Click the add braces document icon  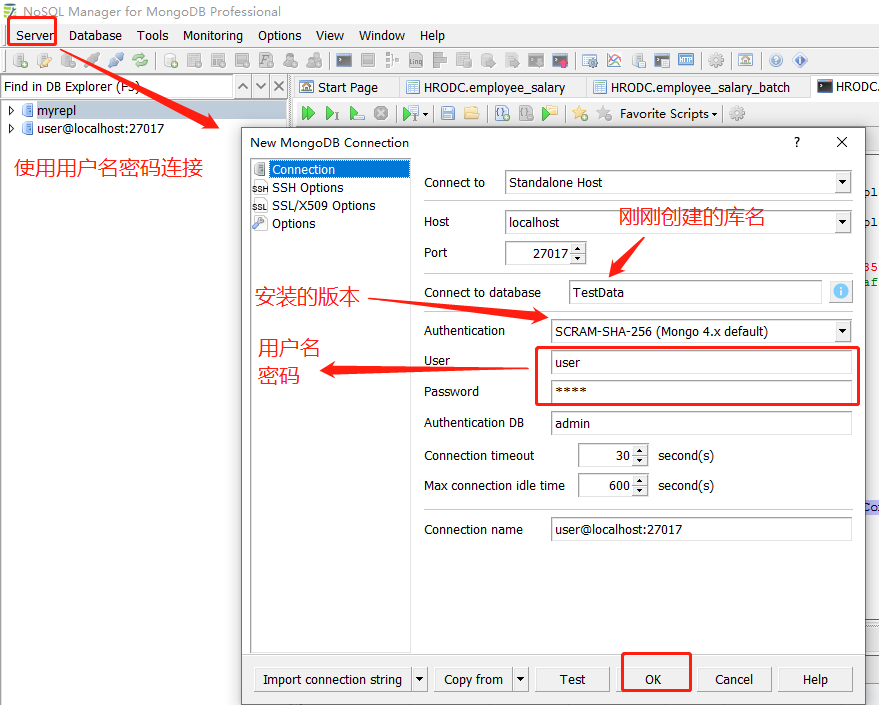click(502, 113)
